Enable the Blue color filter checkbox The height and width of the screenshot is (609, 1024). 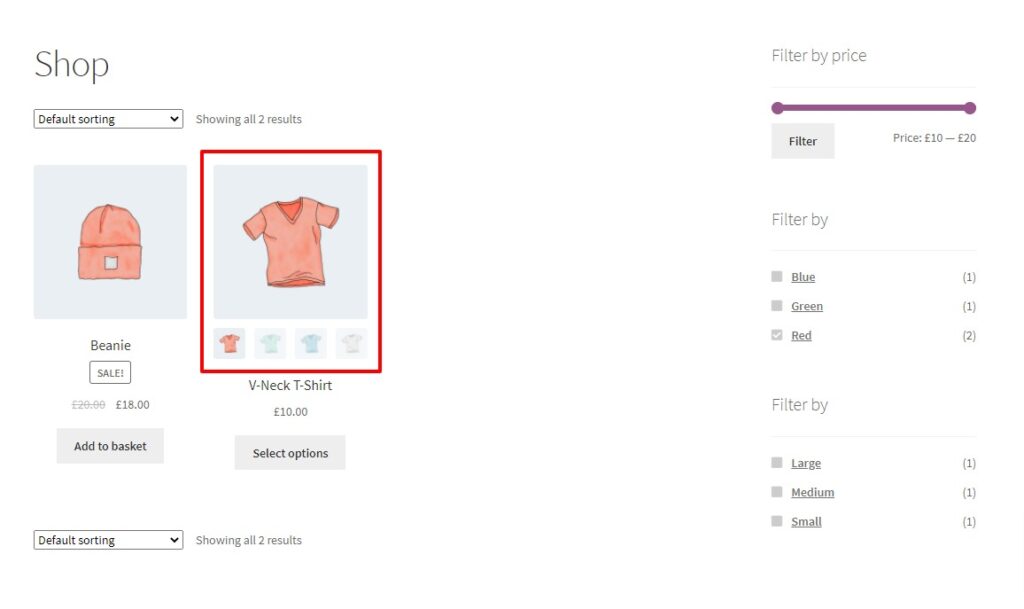click(x=776, y=276)
